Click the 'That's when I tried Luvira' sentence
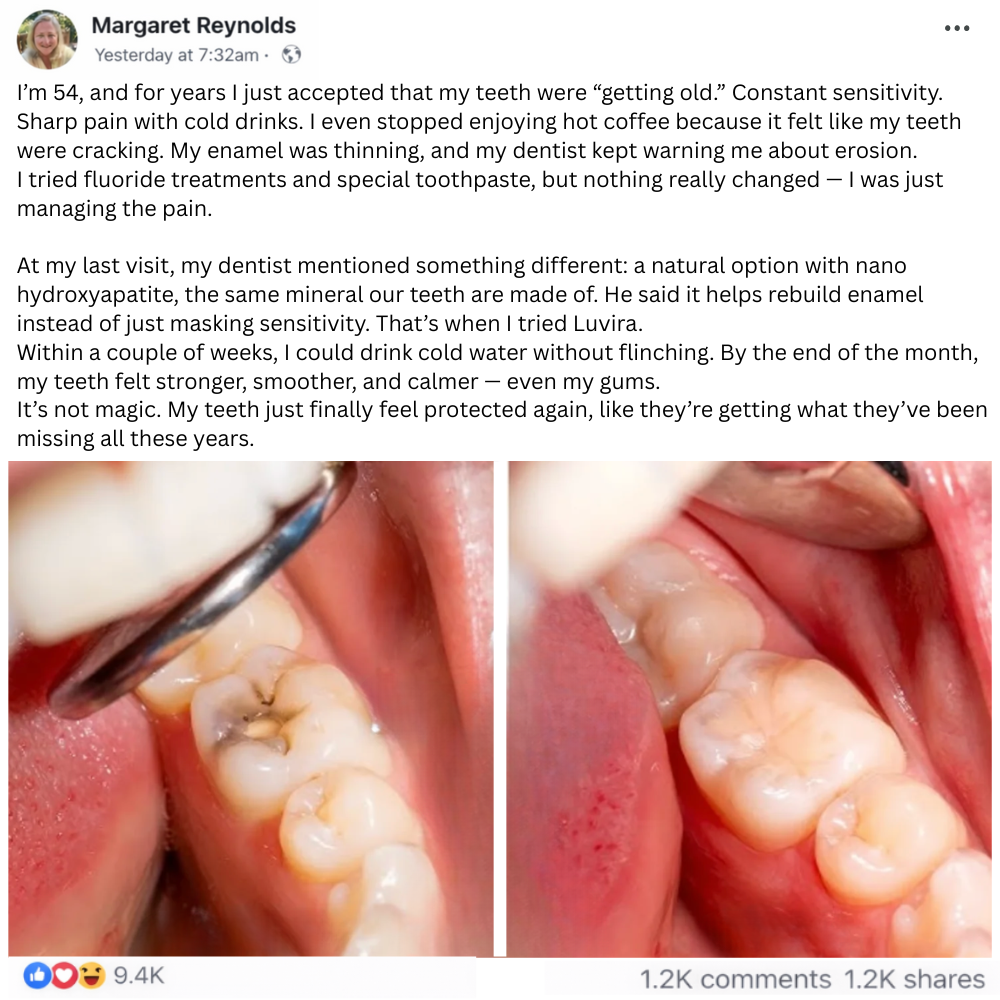The image size is (1000, 1000). 509,323
